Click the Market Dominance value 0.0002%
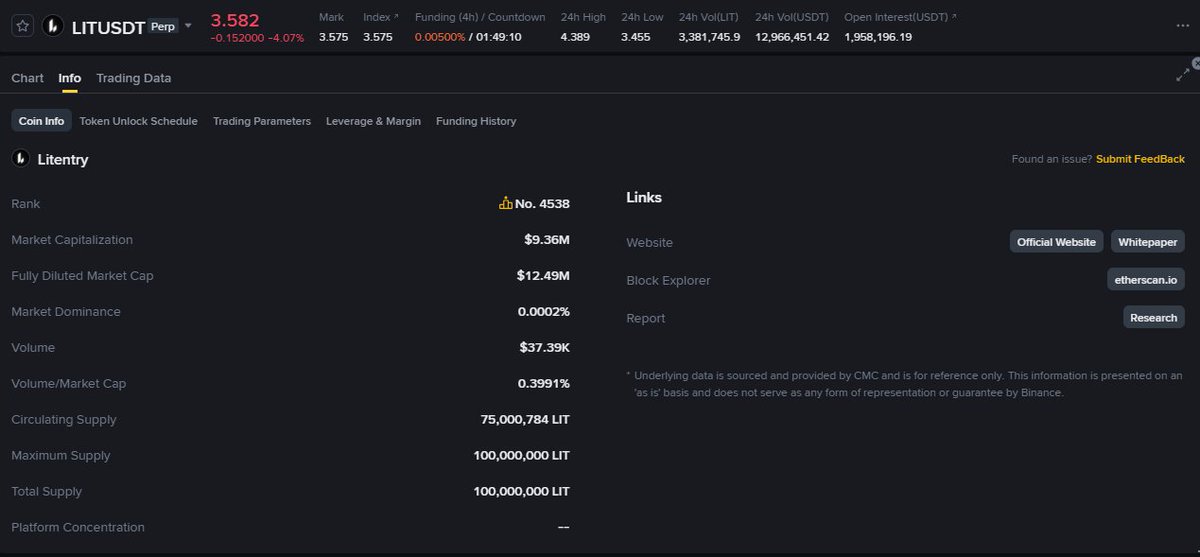Image resolution: width=1200 pixels, height=557 pixels. [544, 312]
